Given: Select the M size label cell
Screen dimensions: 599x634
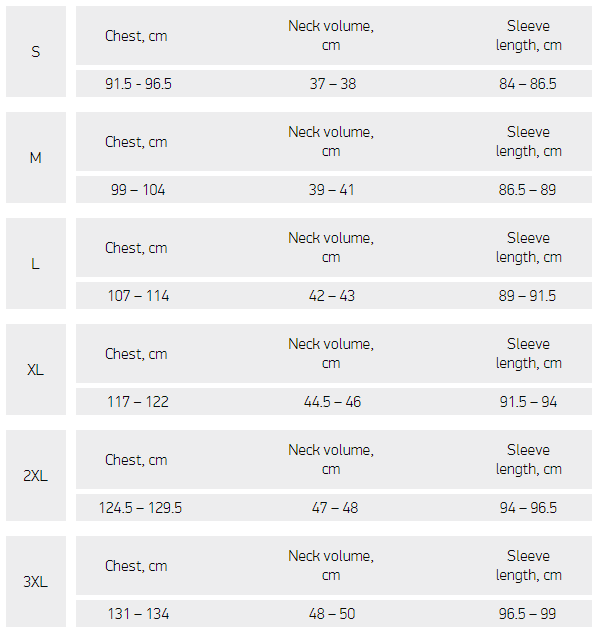Looking at the screenshot, I should pos(36,157).
